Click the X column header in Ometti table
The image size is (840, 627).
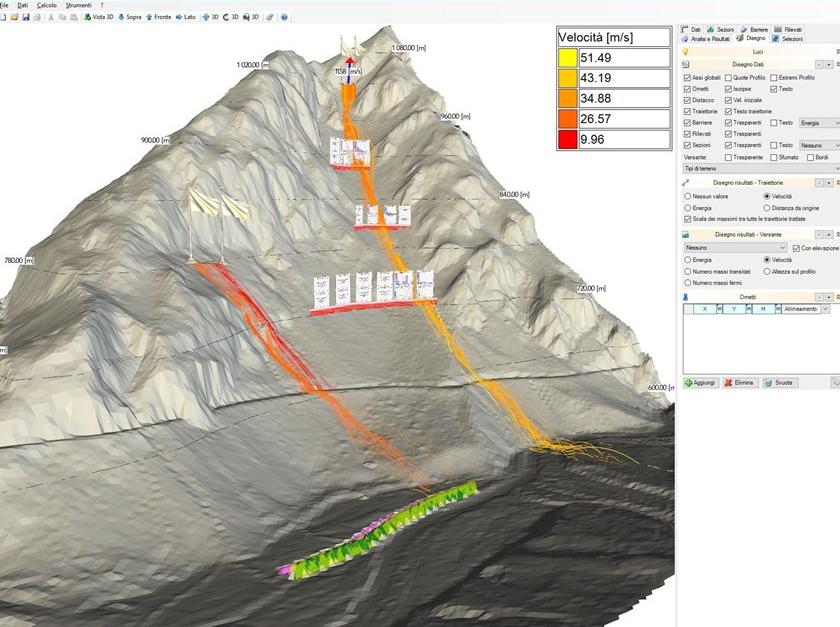click(703, 309)
